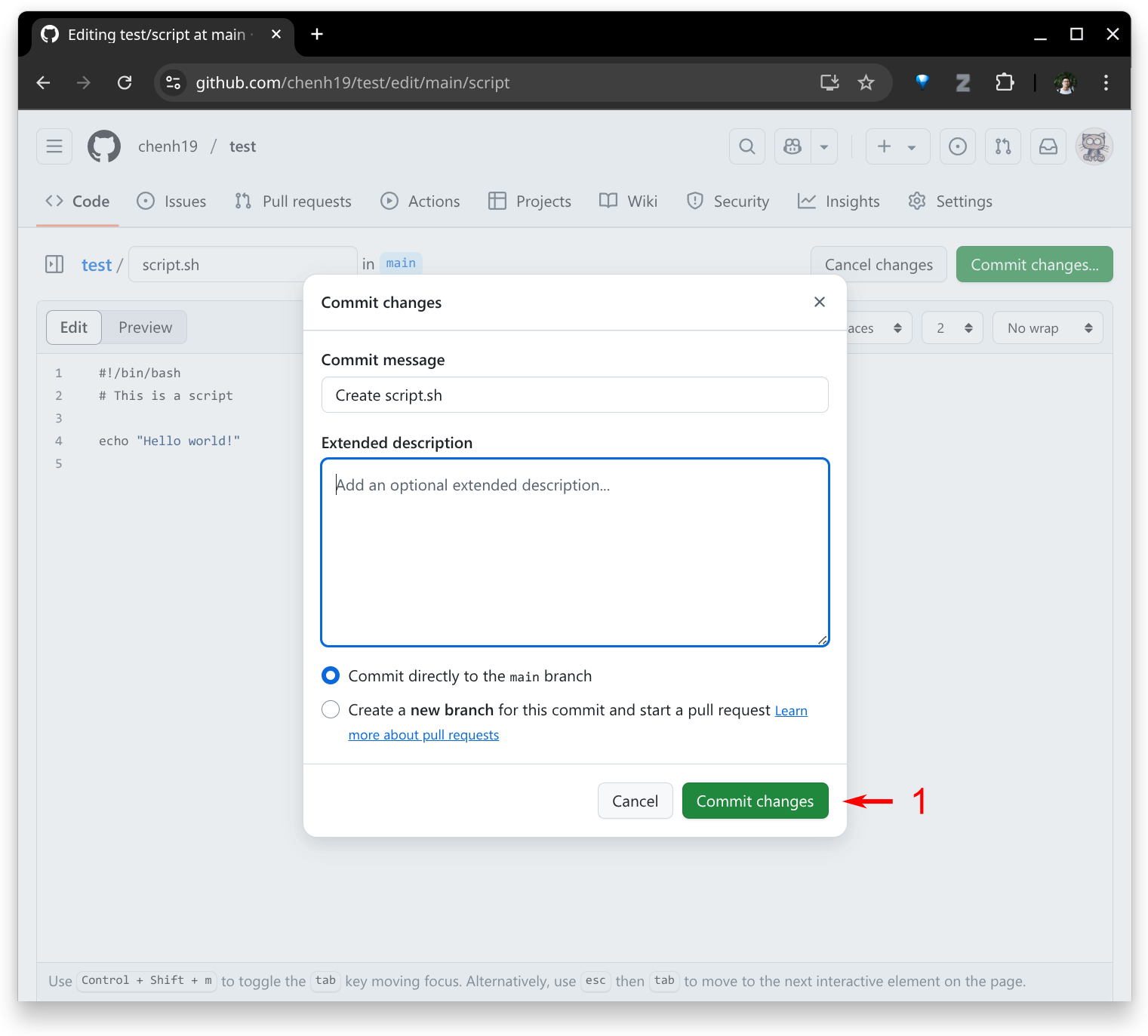The height and width of the screenshot is (1036, 1148).
Task: Open the Chrome profile avatar
Action: pyautogui.click(x=1066, y=83)
